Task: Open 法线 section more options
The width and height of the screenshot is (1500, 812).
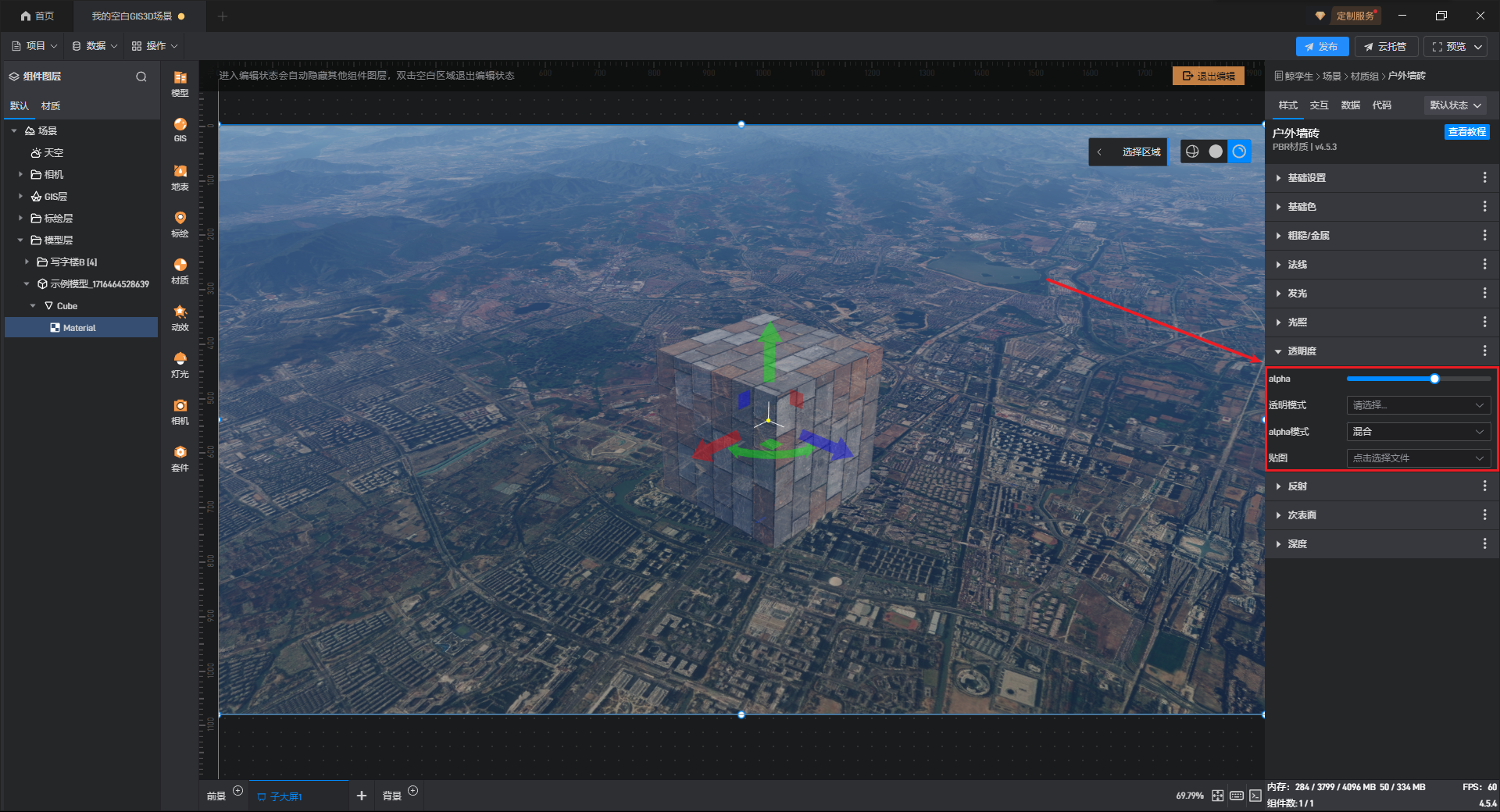Action: pos(1484,265)
